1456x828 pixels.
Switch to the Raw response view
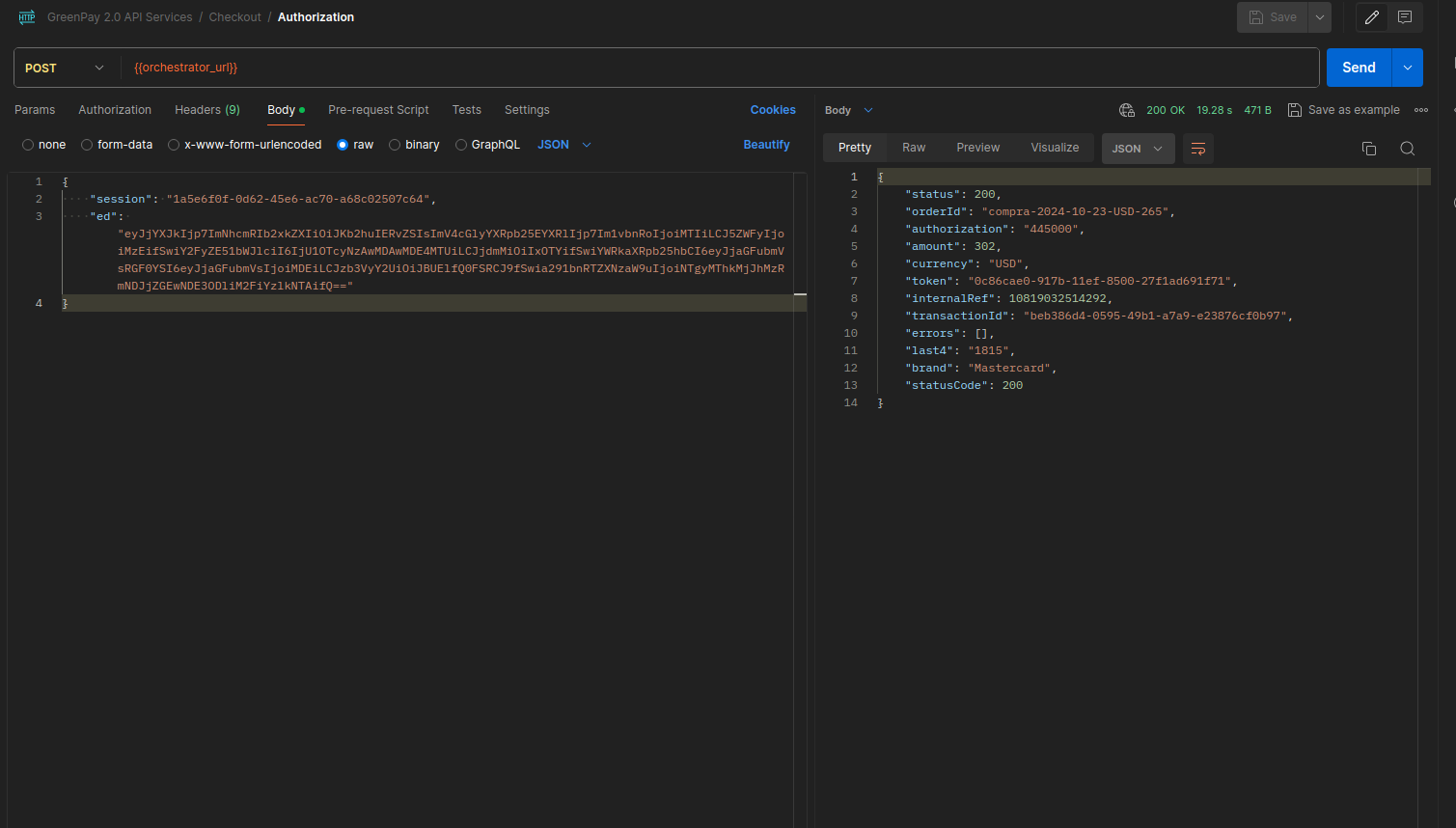913,148
